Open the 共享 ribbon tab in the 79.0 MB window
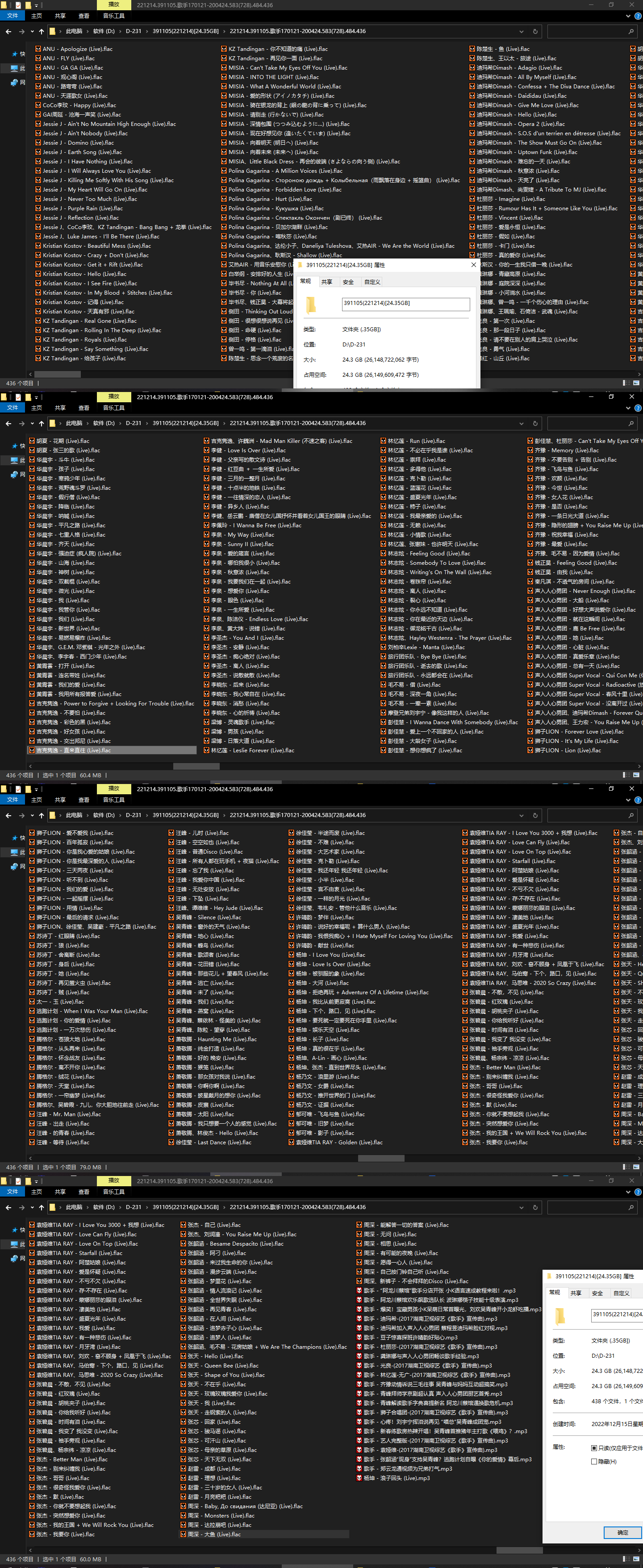Viewport: 643px width, 1568px height. pos(60,800)
